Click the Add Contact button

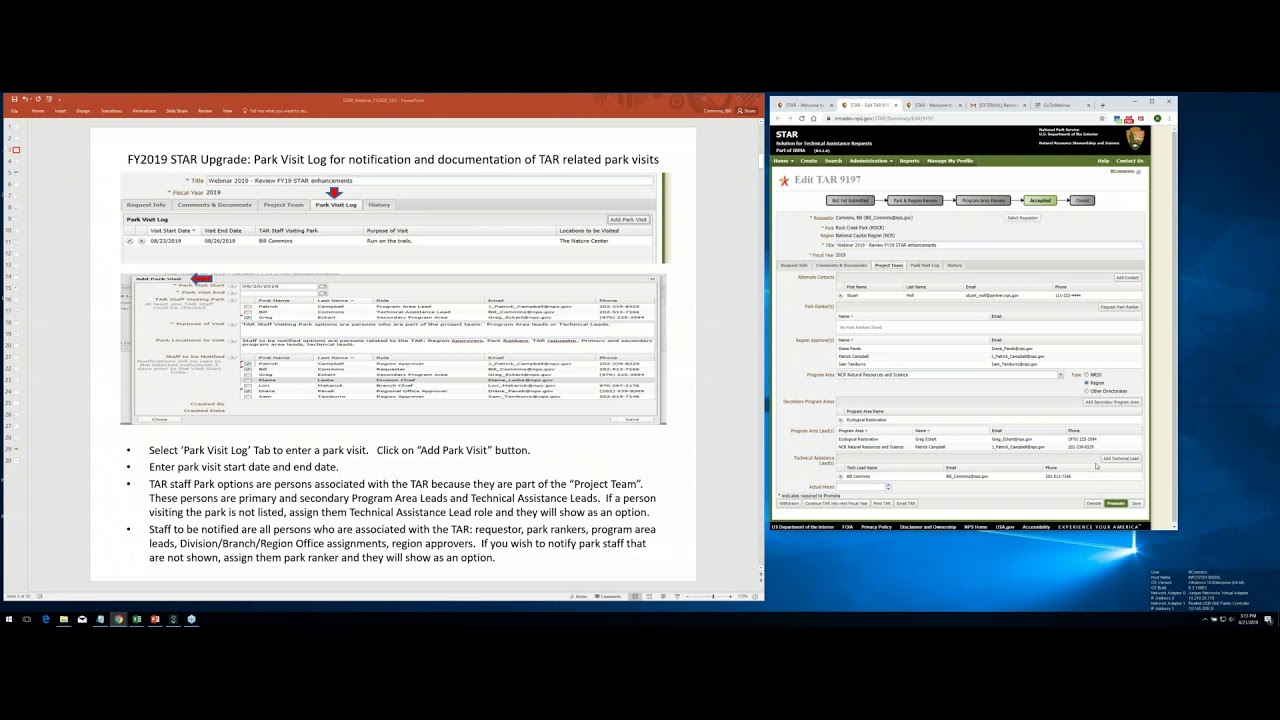point(1127,277)
